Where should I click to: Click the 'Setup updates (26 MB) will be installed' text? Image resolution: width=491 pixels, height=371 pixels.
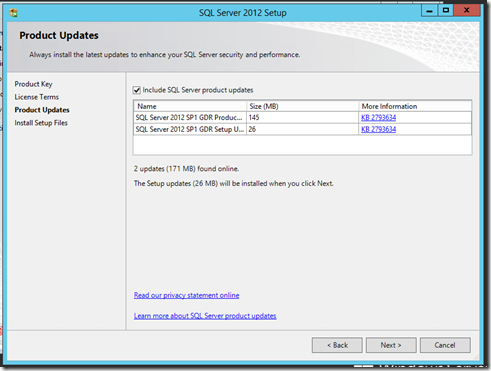233,183
